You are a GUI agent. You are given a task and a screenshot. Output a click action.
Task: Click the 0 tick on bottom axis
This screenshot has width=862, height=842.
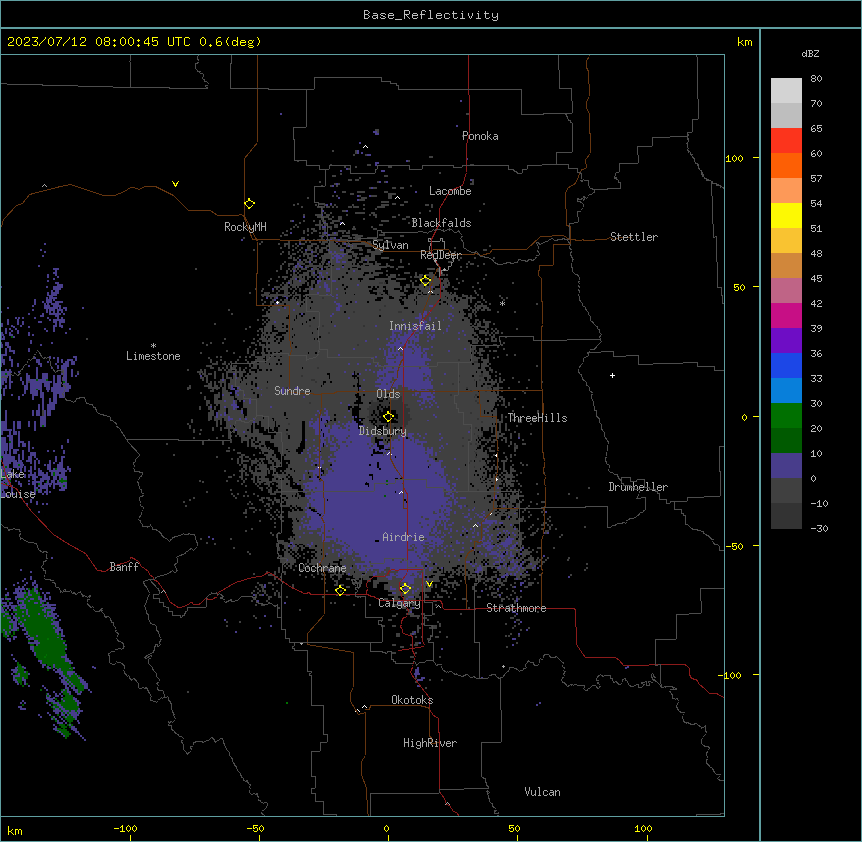386,828
